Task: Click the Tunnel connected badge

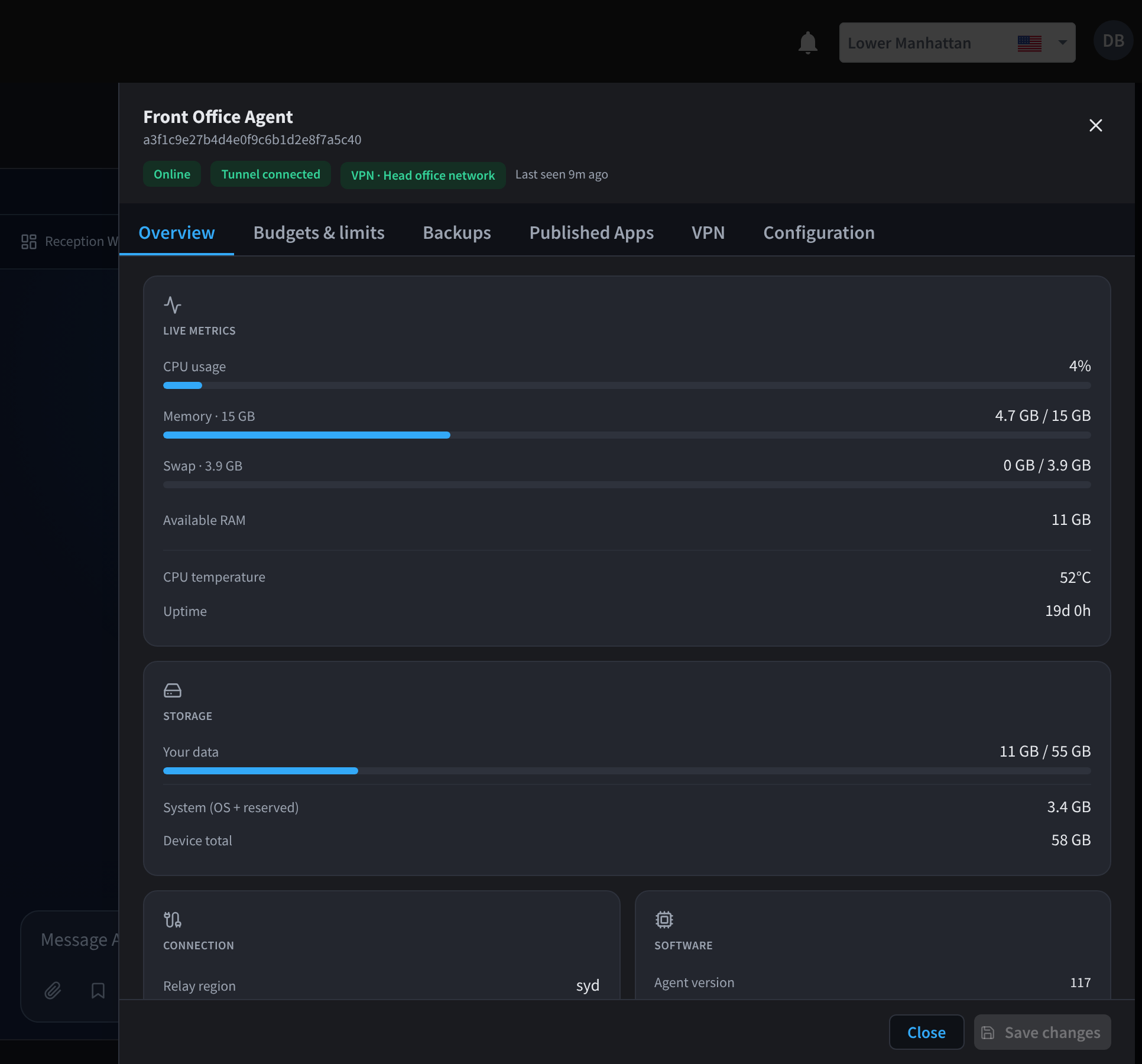Action: (271, 174)
